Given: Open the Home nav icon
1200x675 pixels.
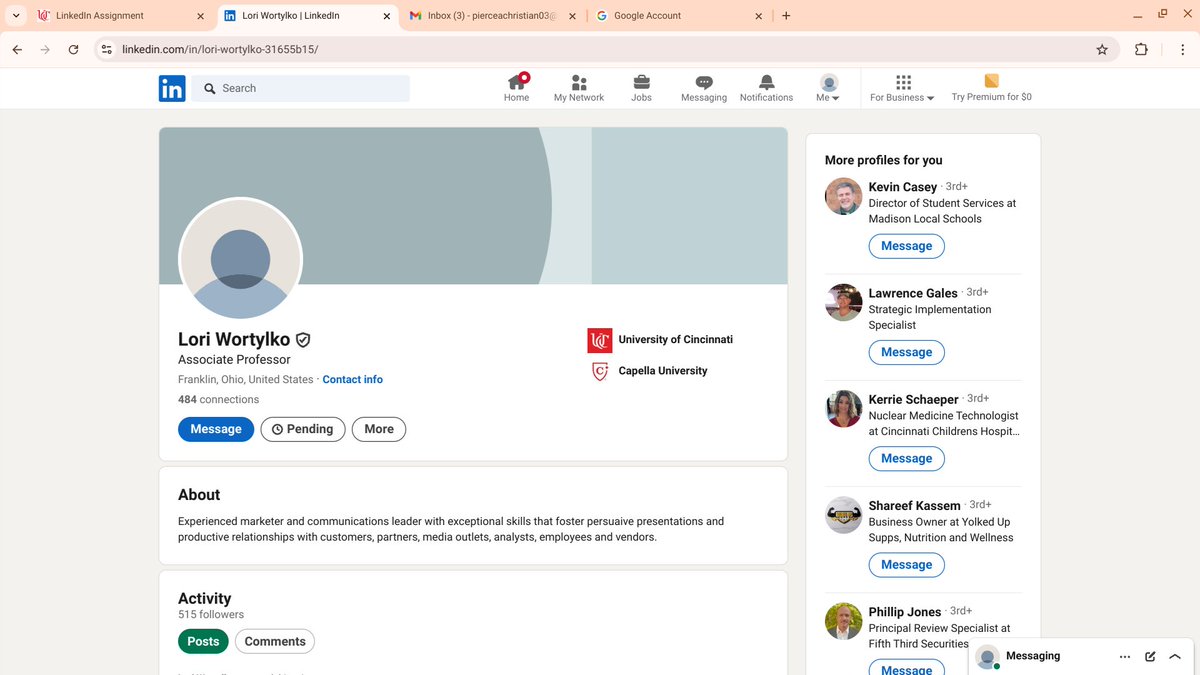Looking at the screenshot, I should (516, 88).
